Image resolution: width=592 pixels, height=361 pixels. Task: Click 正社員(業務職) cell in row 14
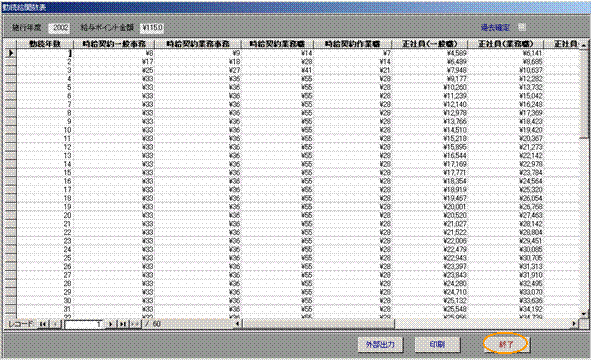[506, 164]
